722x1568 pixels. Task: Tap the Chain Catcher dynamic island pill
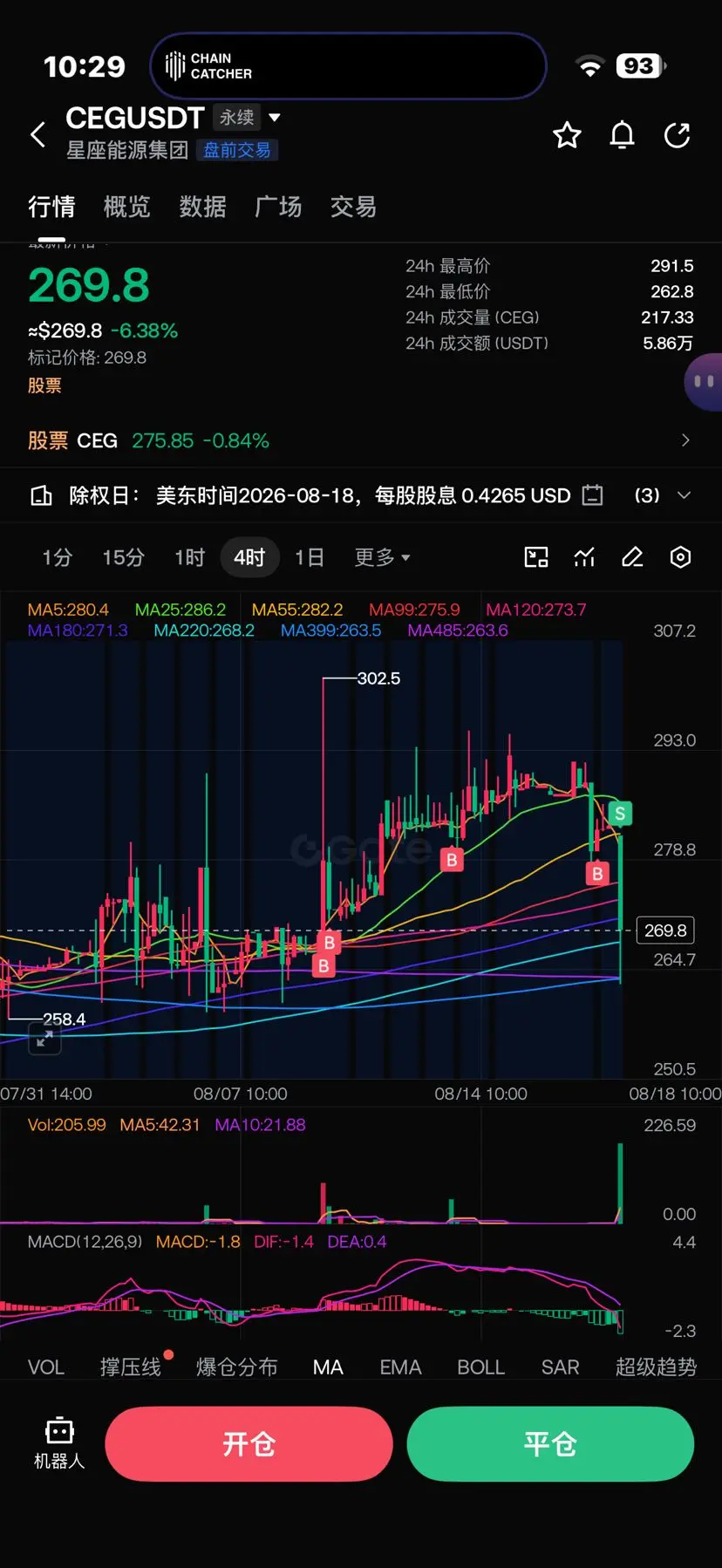point(348,66)
